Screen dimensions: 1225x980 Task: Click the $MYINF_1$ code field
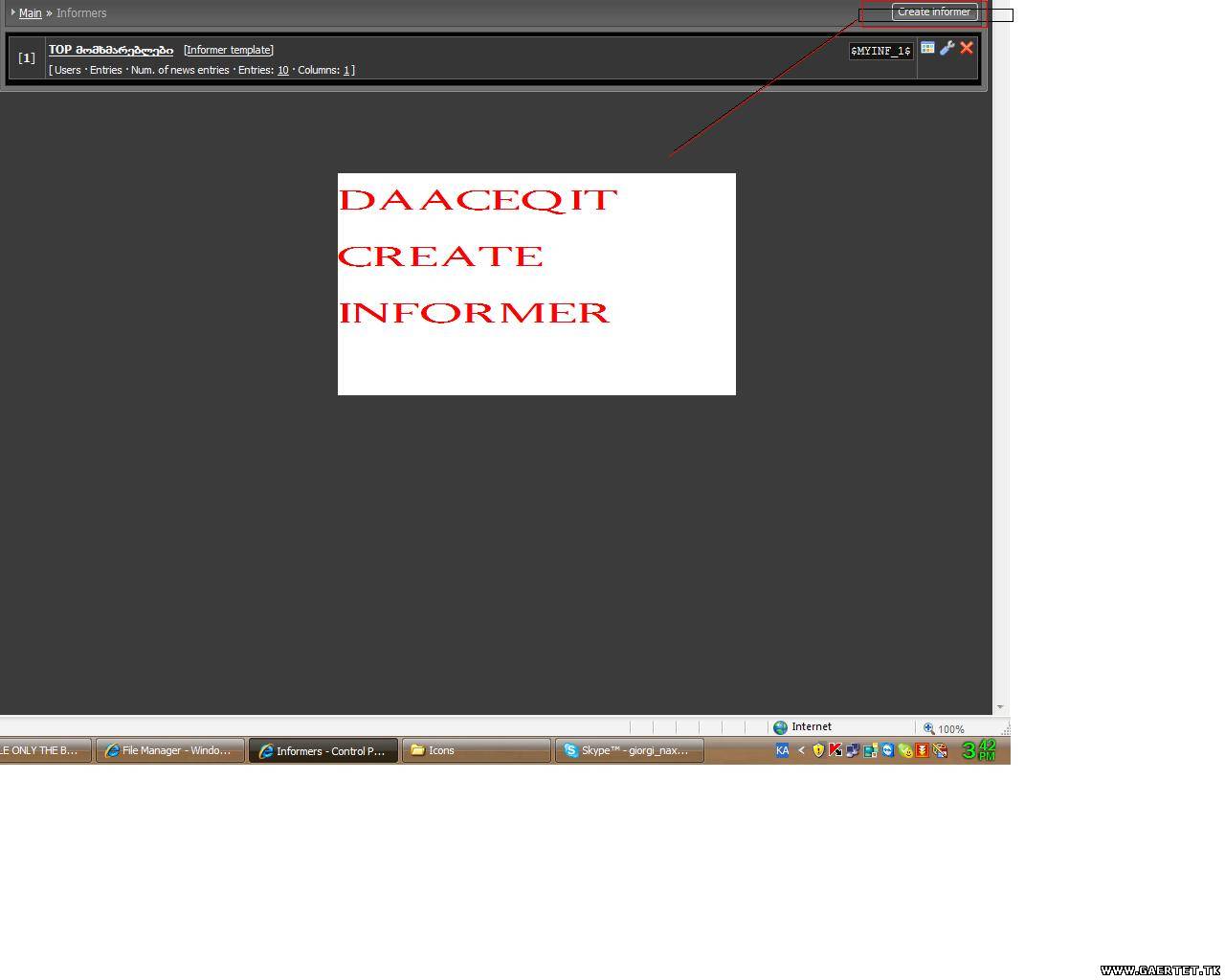(x=880, y=51)
